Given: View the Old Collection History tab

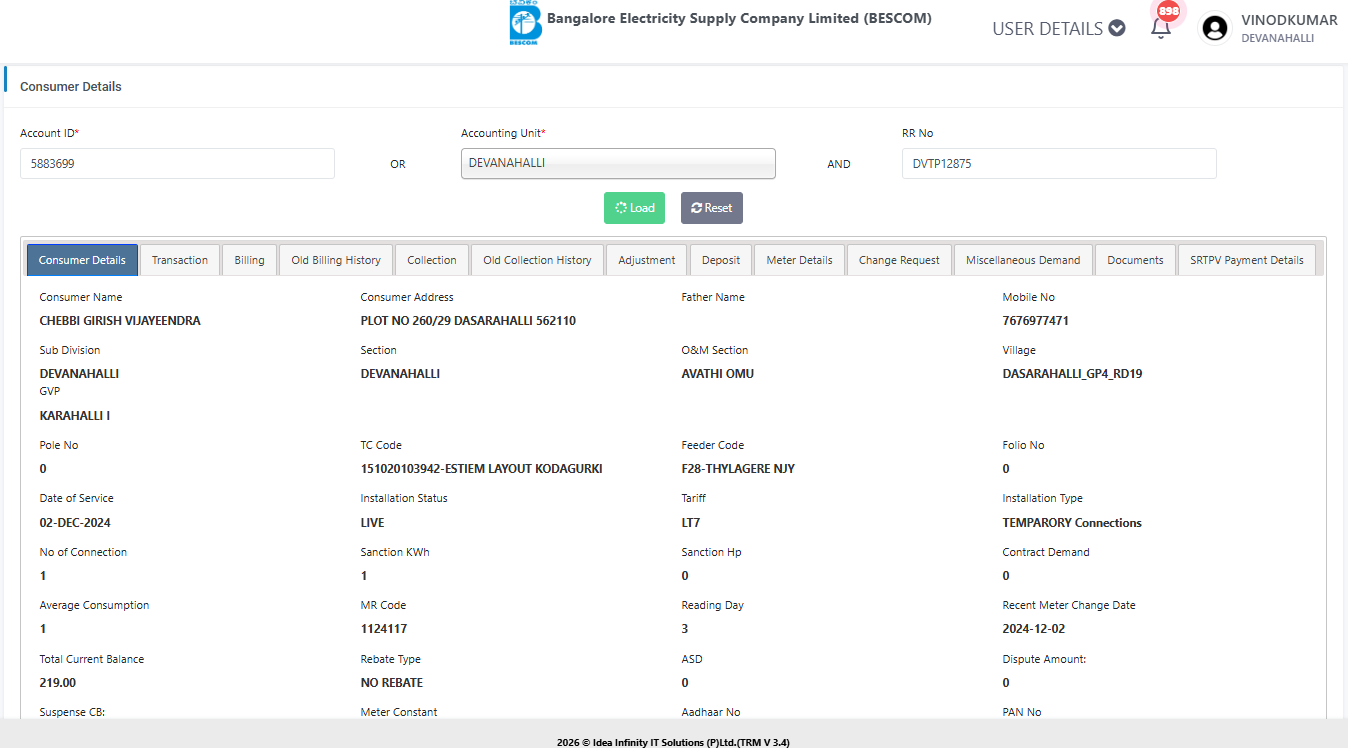Looking at the screenshot, I should (537, 260).
